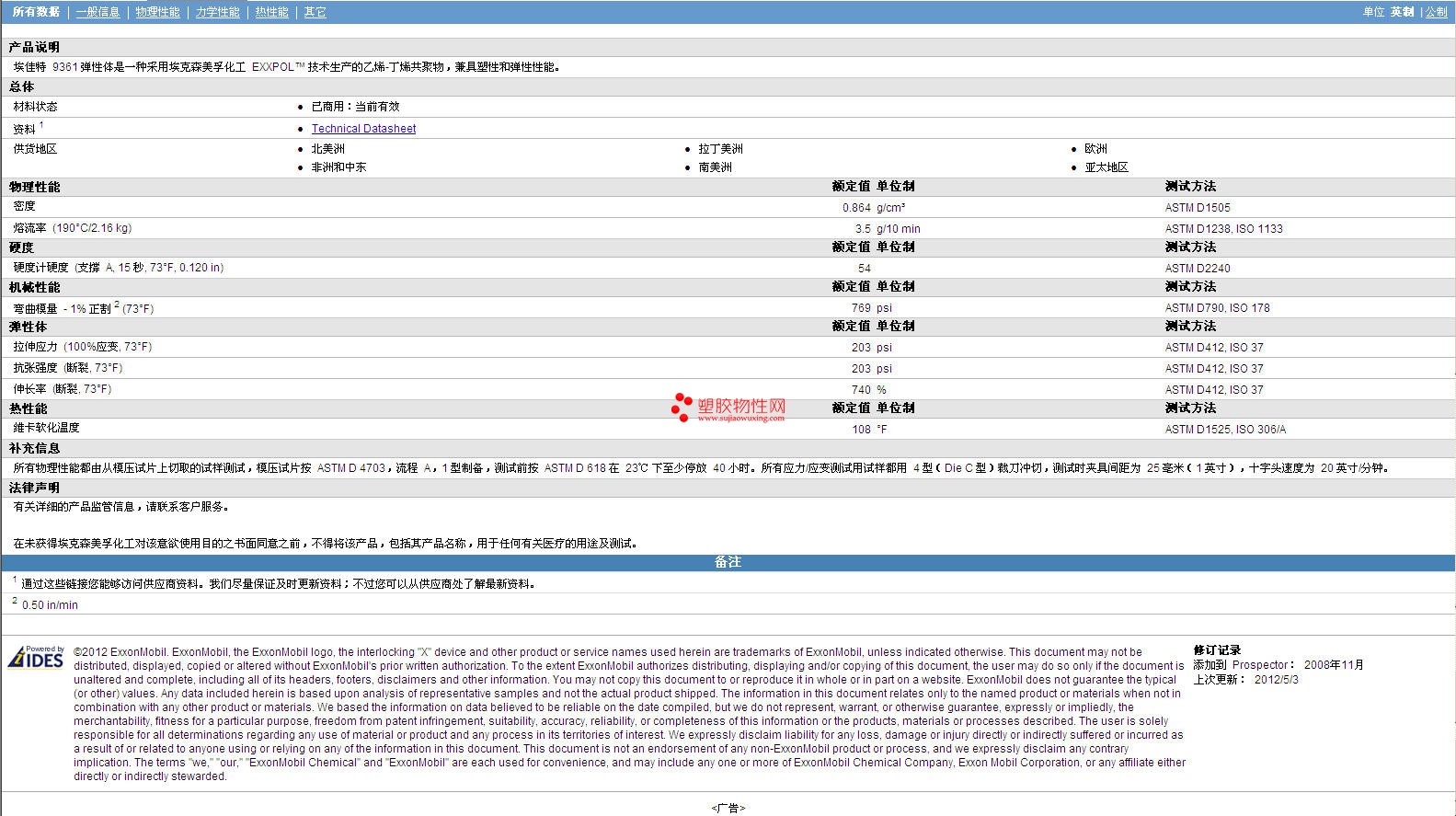Click the 备注 section header bar
The width and height of the screenshot is (1456, 816).
click(728, 562)
